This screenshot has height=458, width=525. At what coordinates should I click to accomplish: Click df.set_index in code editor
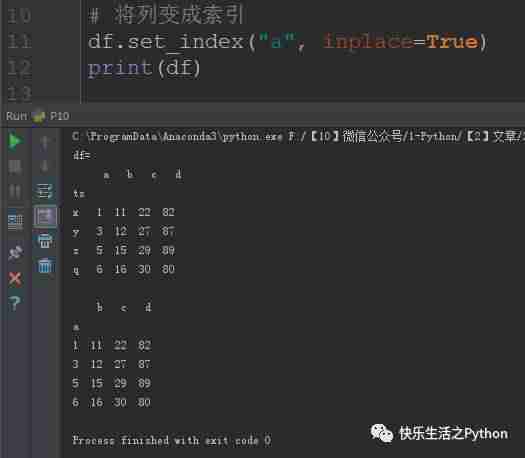pos(165,42)
